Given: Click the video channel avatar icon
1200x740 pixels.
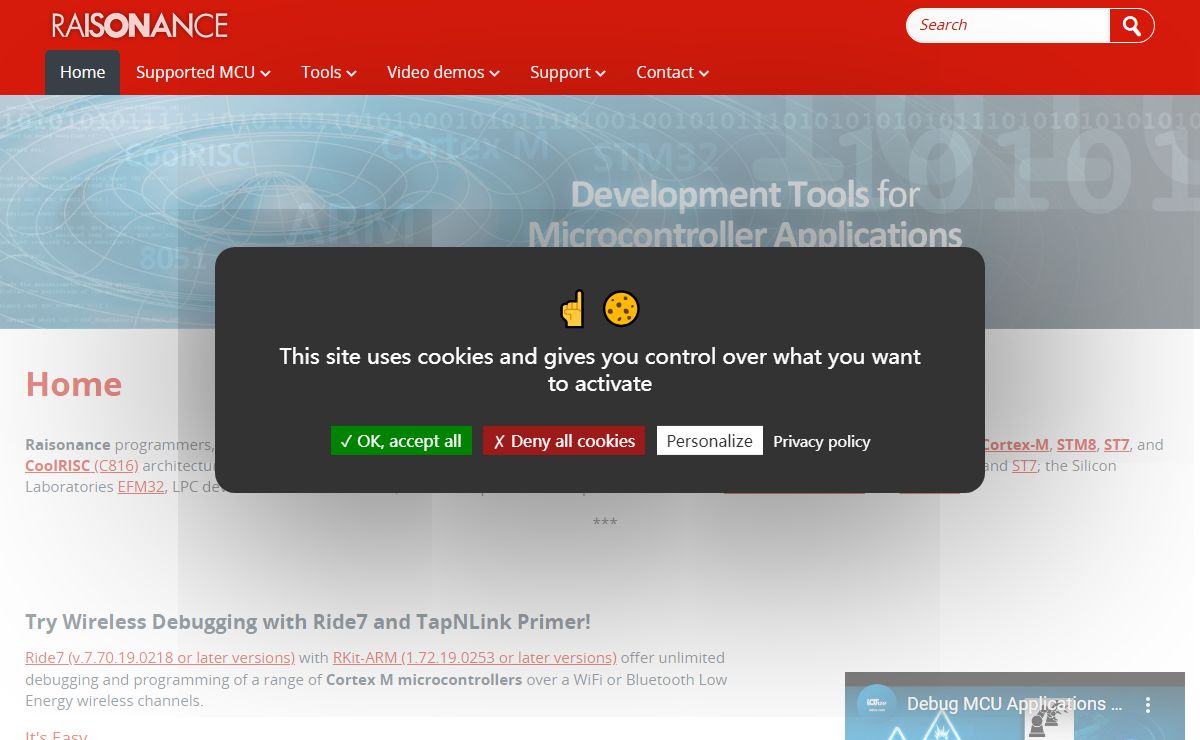Looking at the screenshot, I should 877,704.
